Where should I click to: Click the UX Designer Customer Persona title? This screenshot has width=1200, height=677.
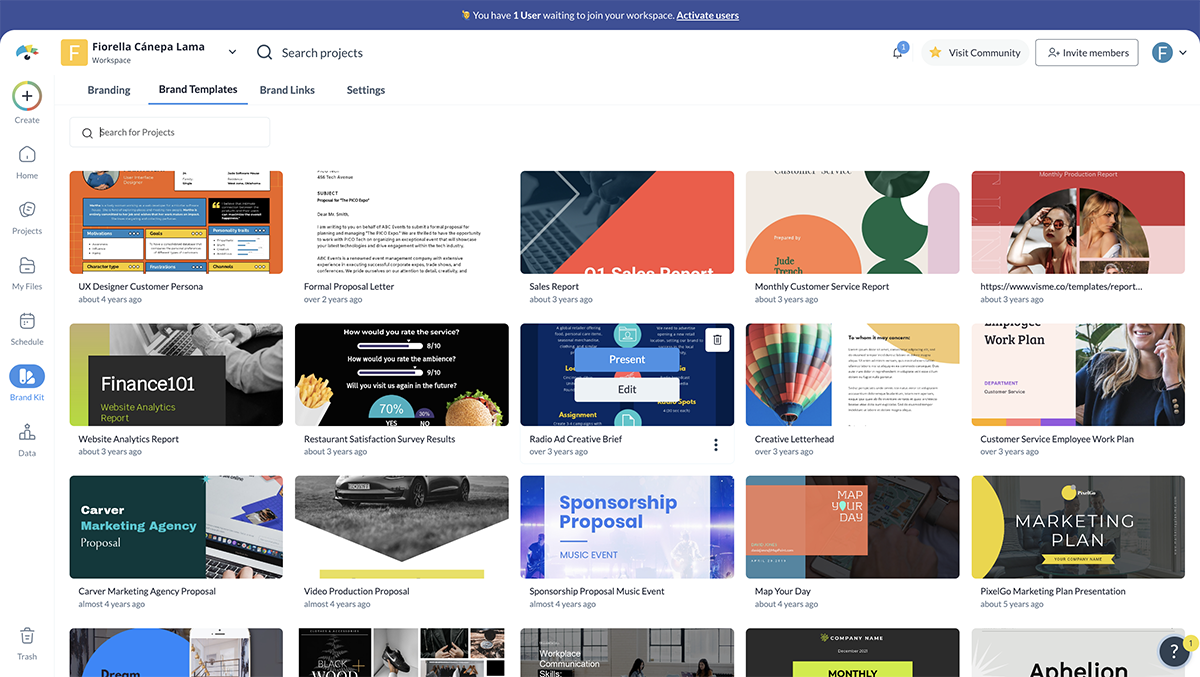pos(141,286)
